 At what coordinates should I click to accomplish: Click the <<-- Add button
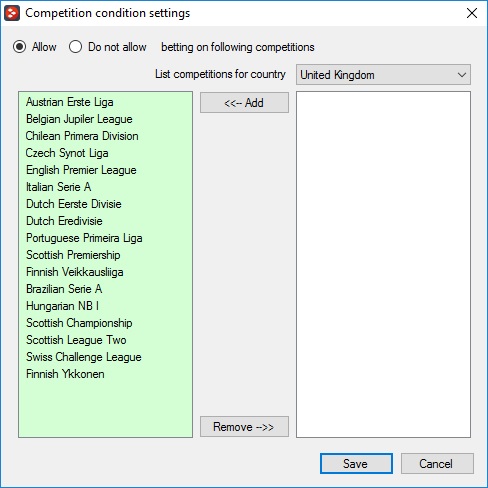click(x=244, y=103)
